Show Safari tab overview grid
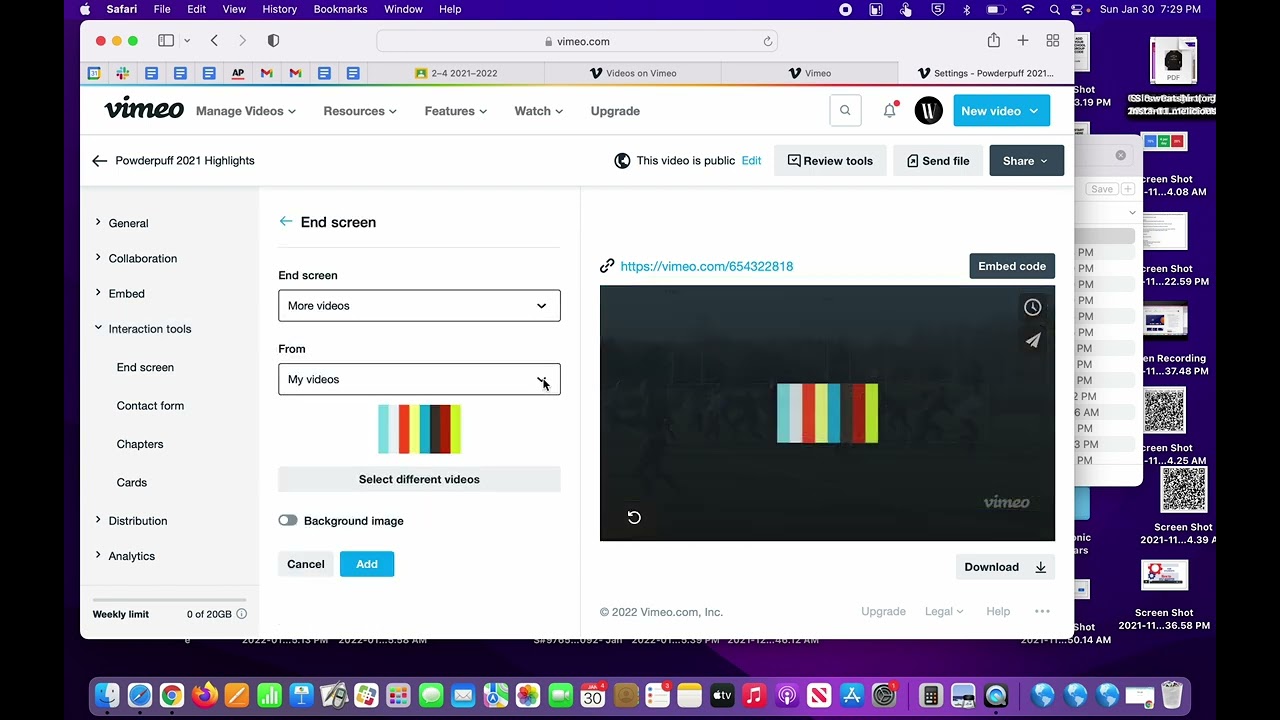The height and width of the screenshot is (720, 1280). tap(1053, 40)
